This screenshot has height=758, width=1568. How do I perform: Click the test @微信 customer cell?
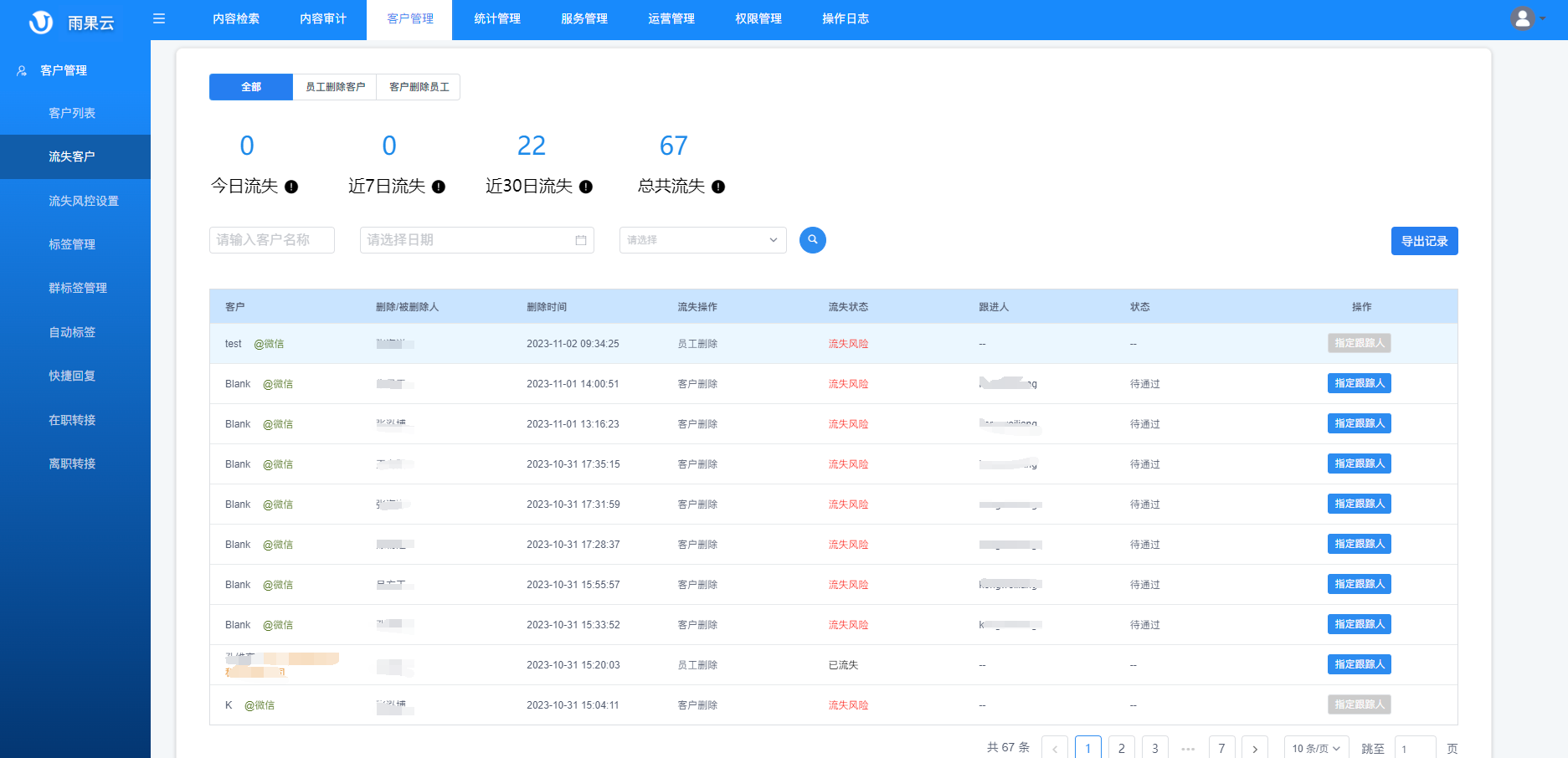[254, 344]
